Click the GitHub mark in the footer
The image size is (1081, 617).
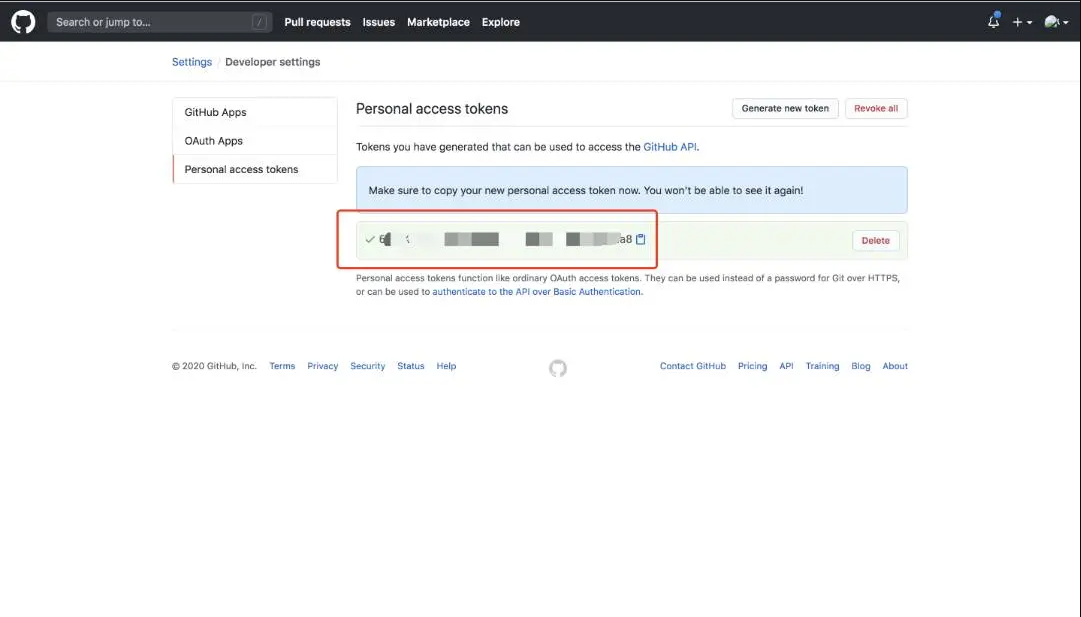click(558, 368)
